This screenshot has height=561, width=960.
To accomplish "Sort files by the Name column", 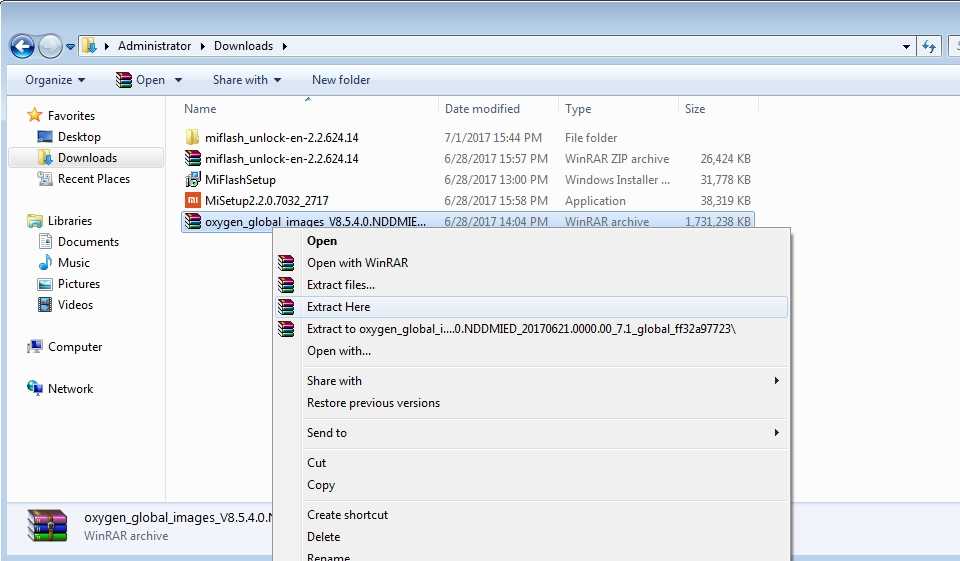I will click(200, 109).
